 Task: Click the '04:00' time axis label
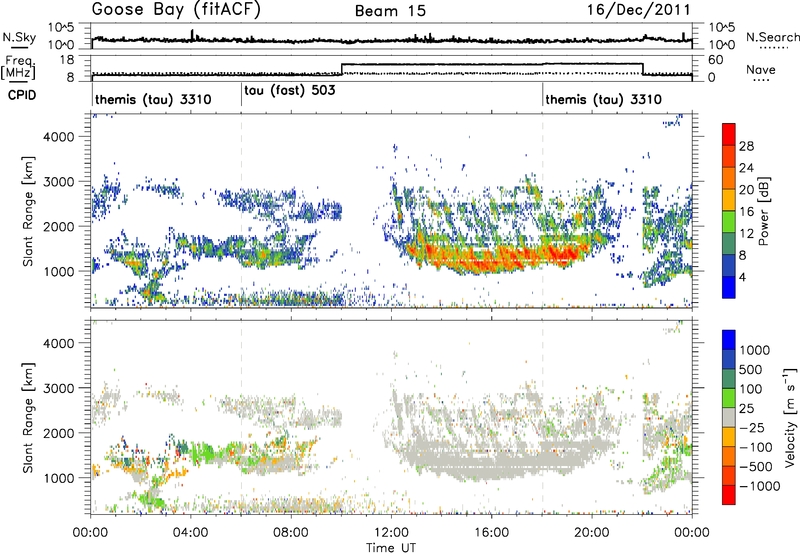coord(190,533)
